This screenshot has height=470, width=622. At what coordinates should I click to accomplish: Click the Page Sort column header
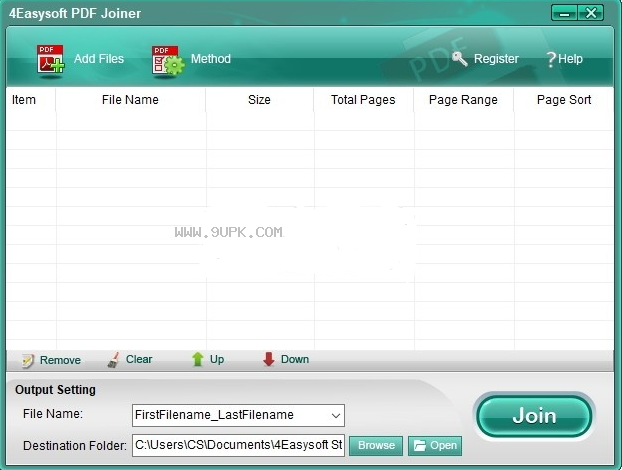564,100
